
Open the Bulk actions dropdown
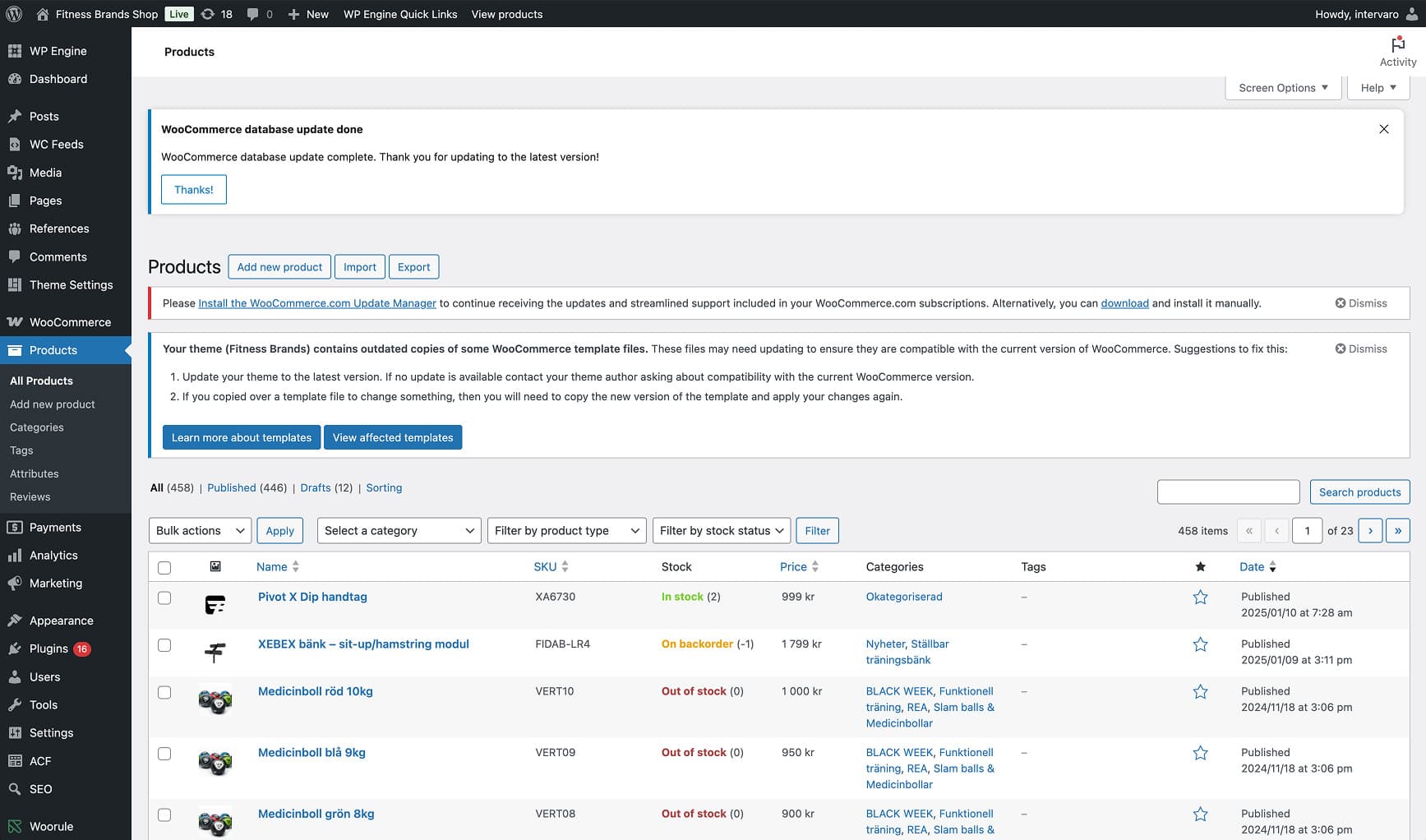coord(199,530)
